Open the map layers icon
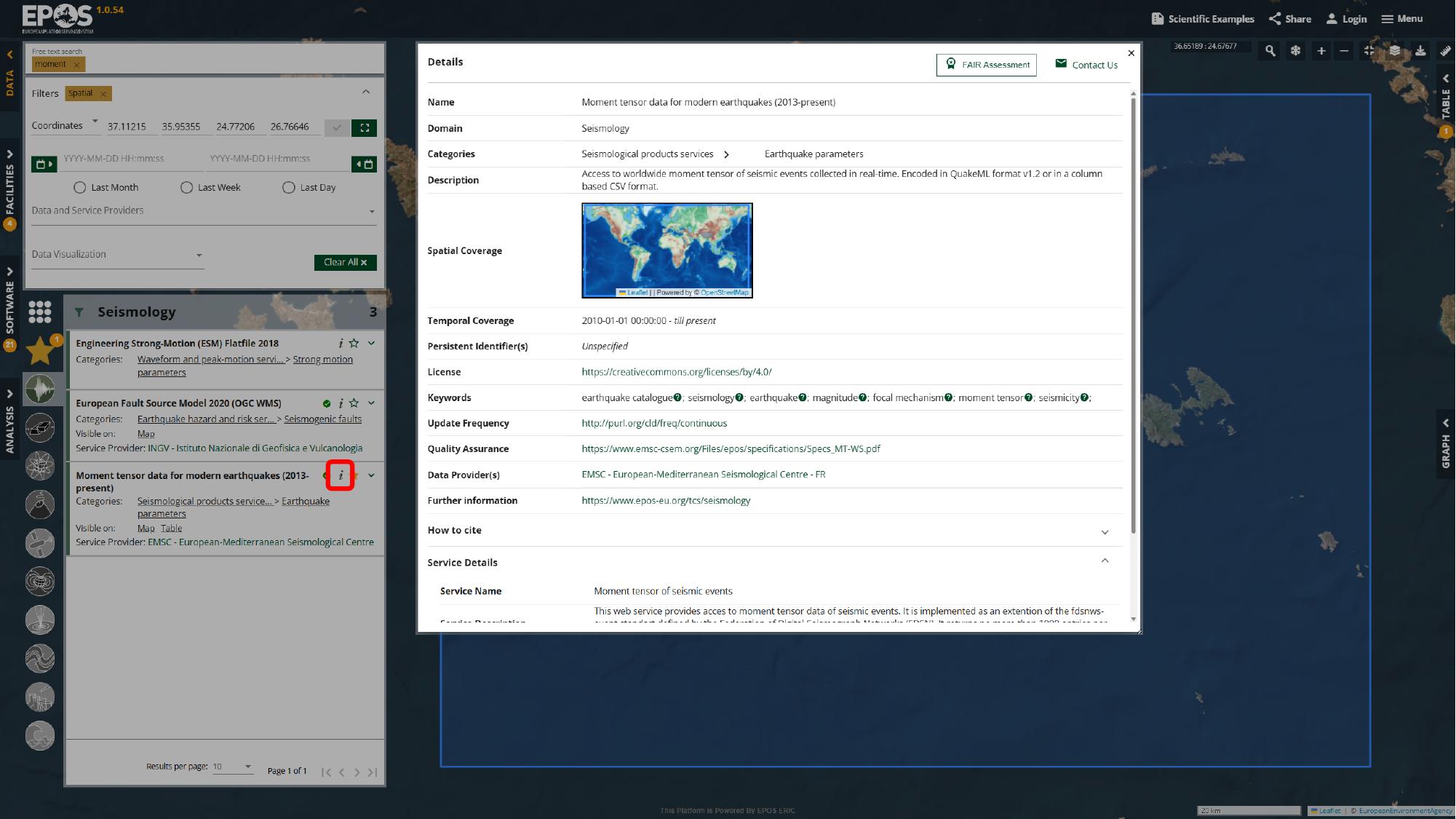Image resolution: width=1456 pixels, height=819 pixels. coord(1395,51)
